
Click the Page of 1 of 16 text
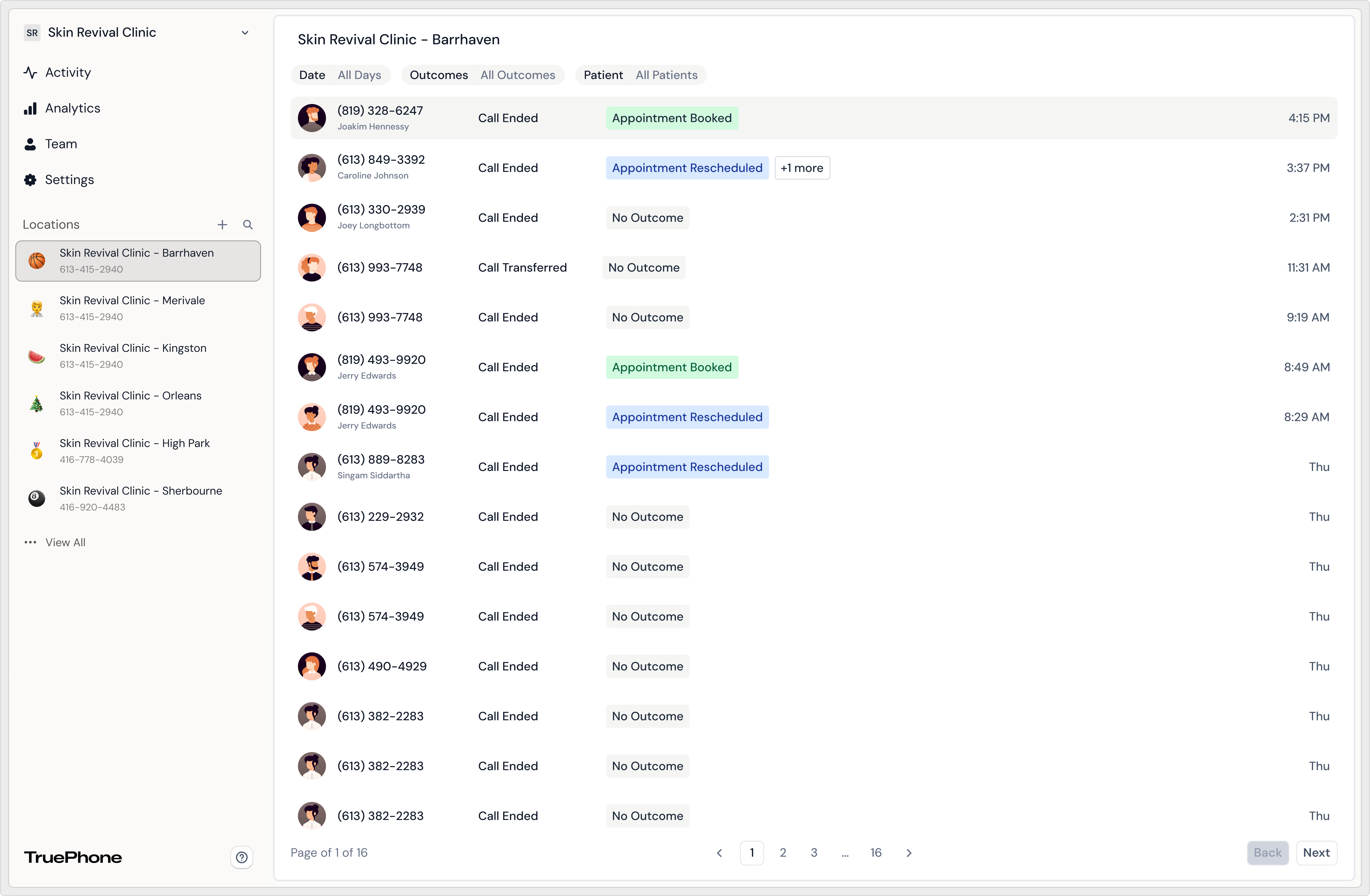coord(329,853)
